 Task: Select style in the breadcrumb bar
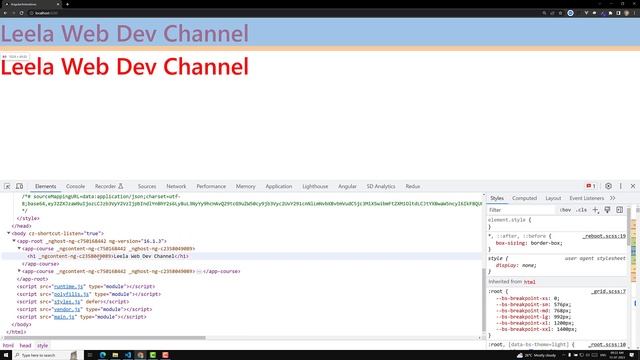point(42,345)
